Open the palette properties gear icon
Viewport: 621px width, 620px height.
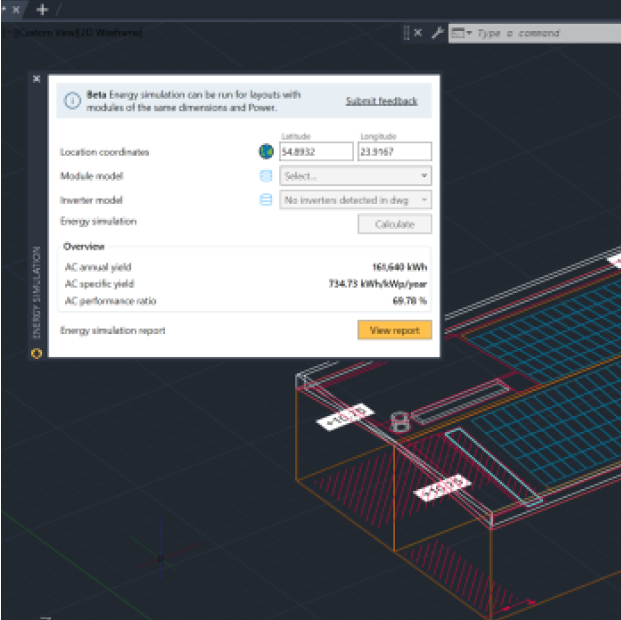pos(36,353)
